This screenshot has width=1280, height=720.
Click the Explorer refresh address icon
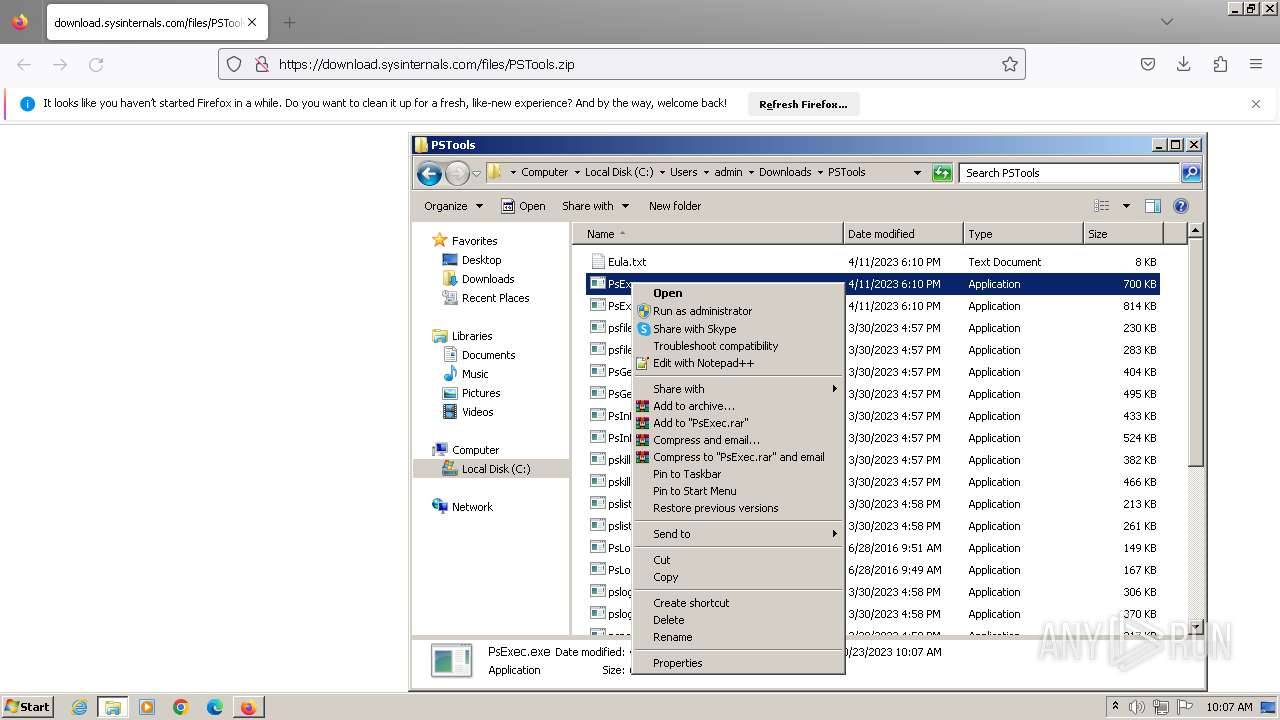point(942,173)
